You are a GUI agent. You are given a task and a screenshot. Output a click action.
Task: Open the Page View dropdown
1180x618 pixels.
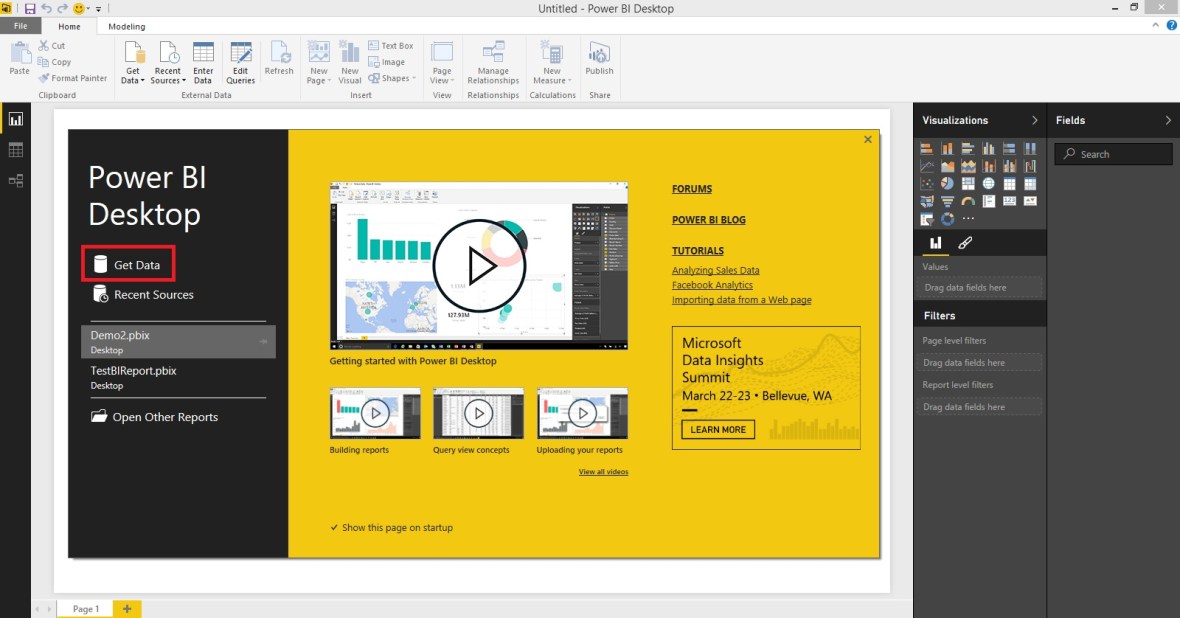[455, 78]
